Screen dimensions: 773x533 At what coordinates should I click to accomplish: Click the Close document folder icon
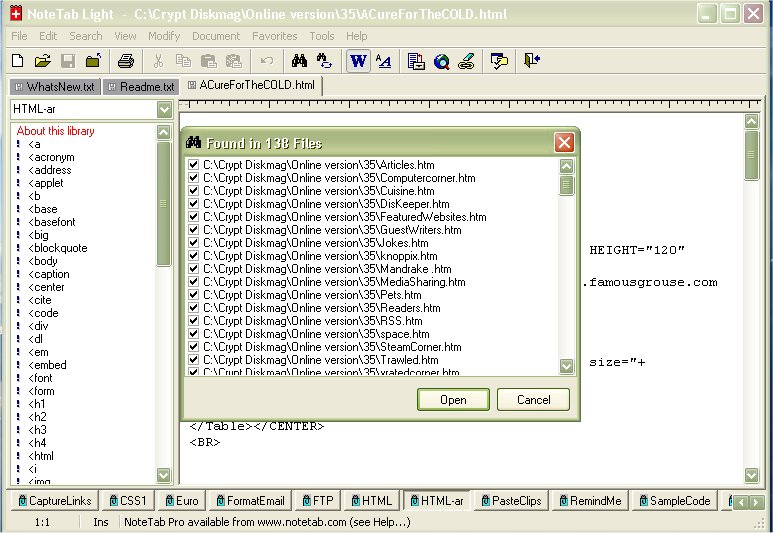tap(93, 61)
